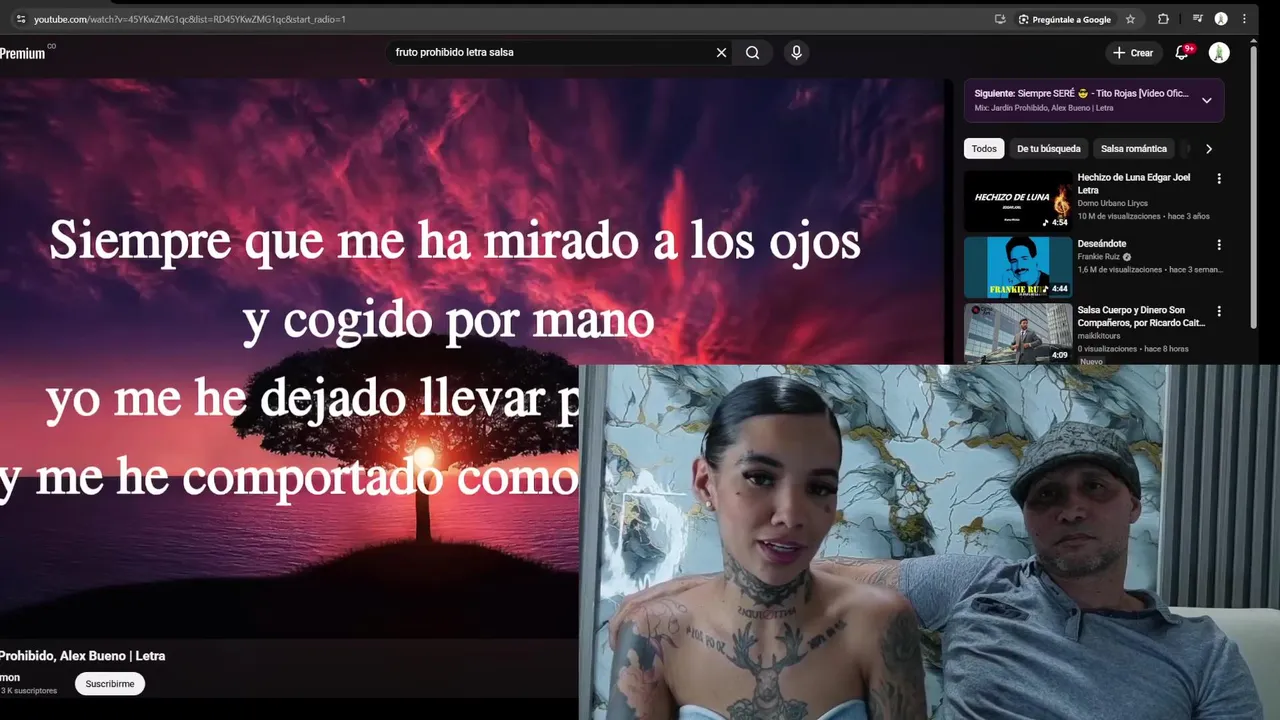Click the search magnifier button
The height and width of the screenshot is (720, 1280).
(x=752, y=53)
